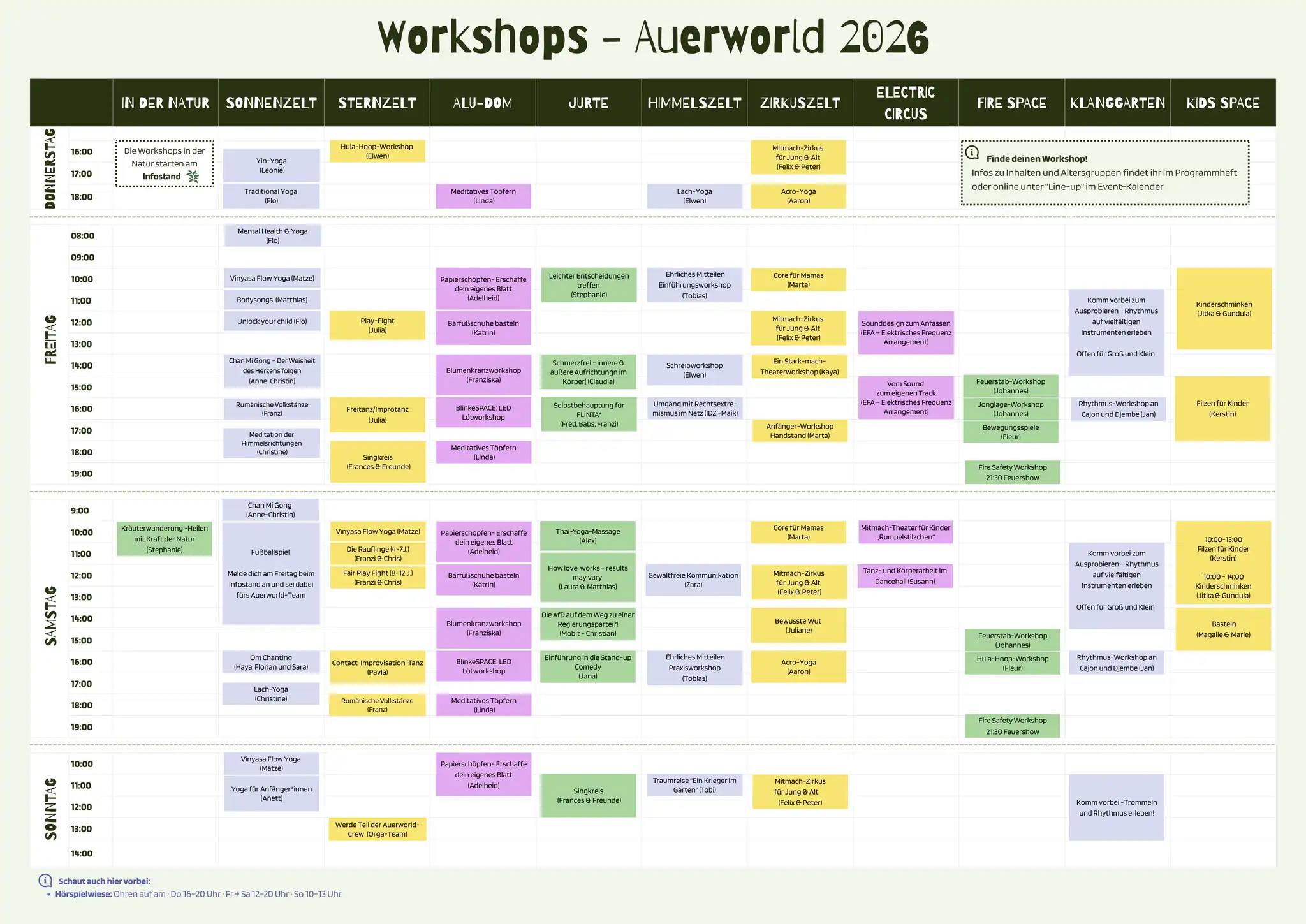Click the Fußballspiel block
The image size is (1306, 924).
pyautogui.click(x=271, y=573)
